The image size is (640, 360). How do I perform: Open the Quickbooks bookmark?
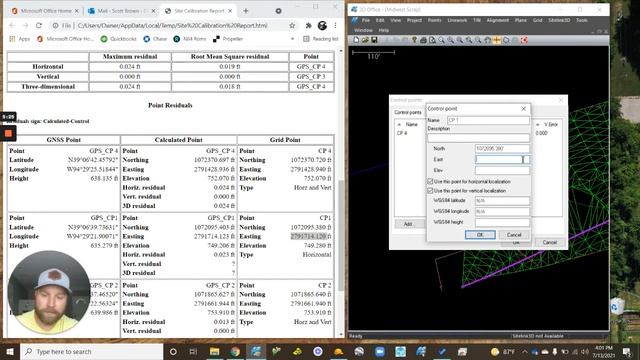(x=119, y=39)
